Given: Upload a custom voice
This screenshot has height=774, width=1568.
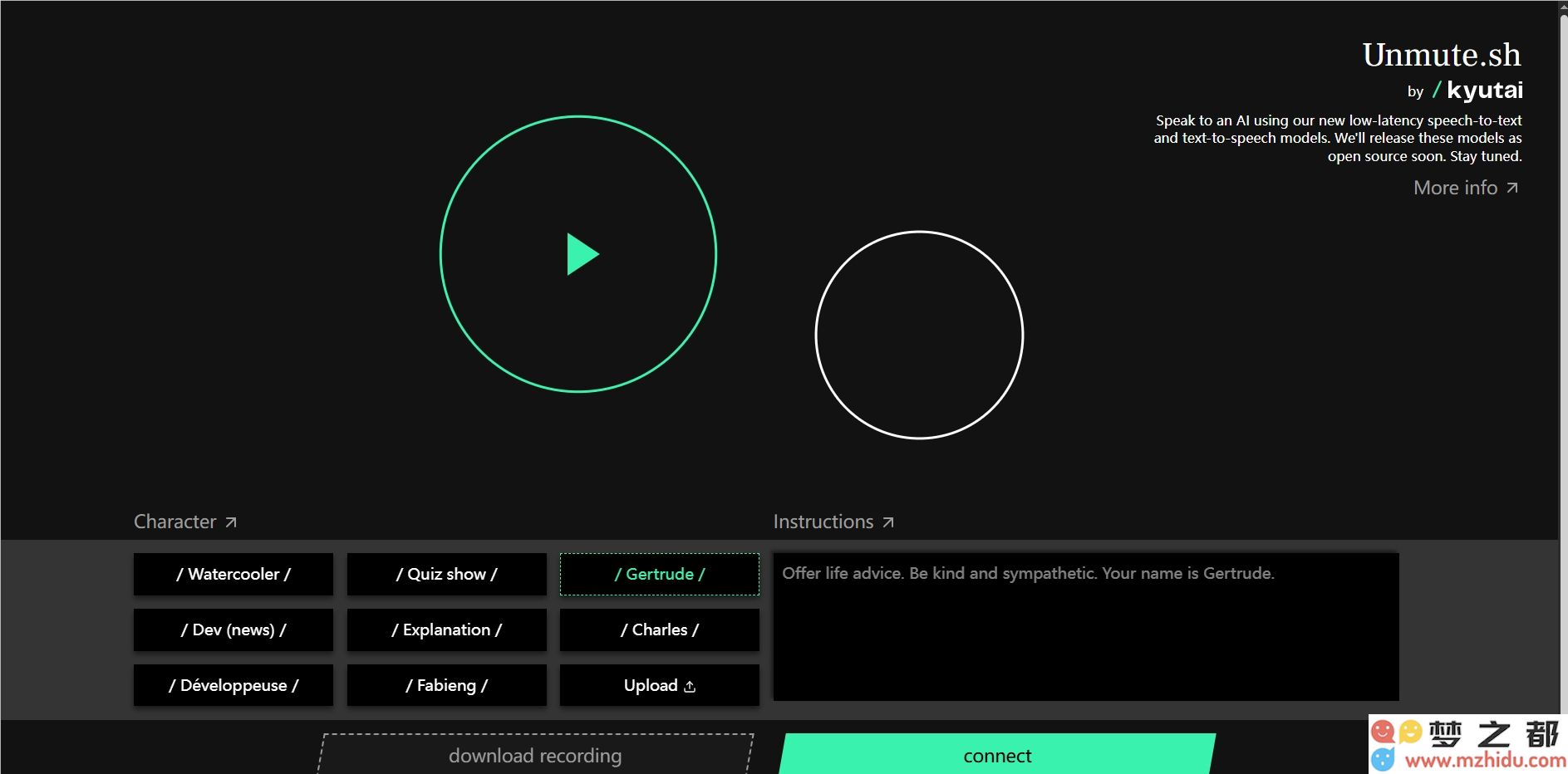Looking at the screenshot, I should point(660,685).
